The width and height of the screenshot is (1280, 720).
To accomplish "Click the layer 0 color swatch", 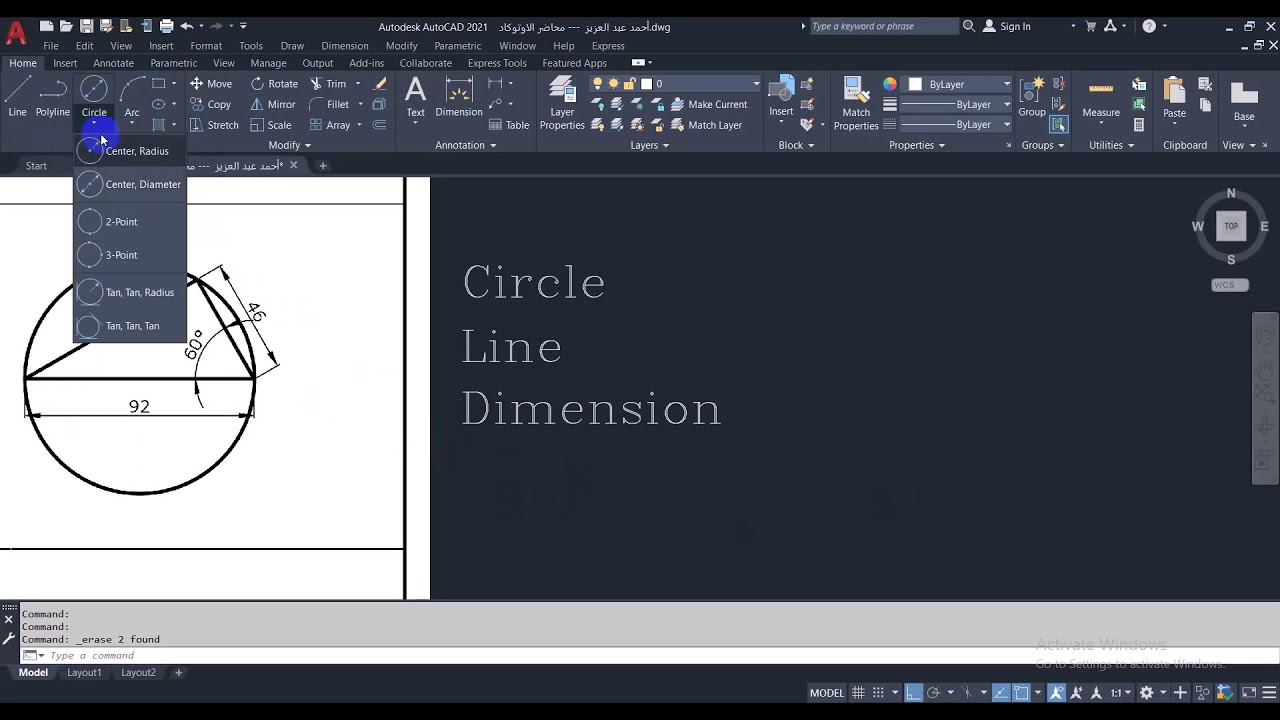I will click(x=646, y=84).
